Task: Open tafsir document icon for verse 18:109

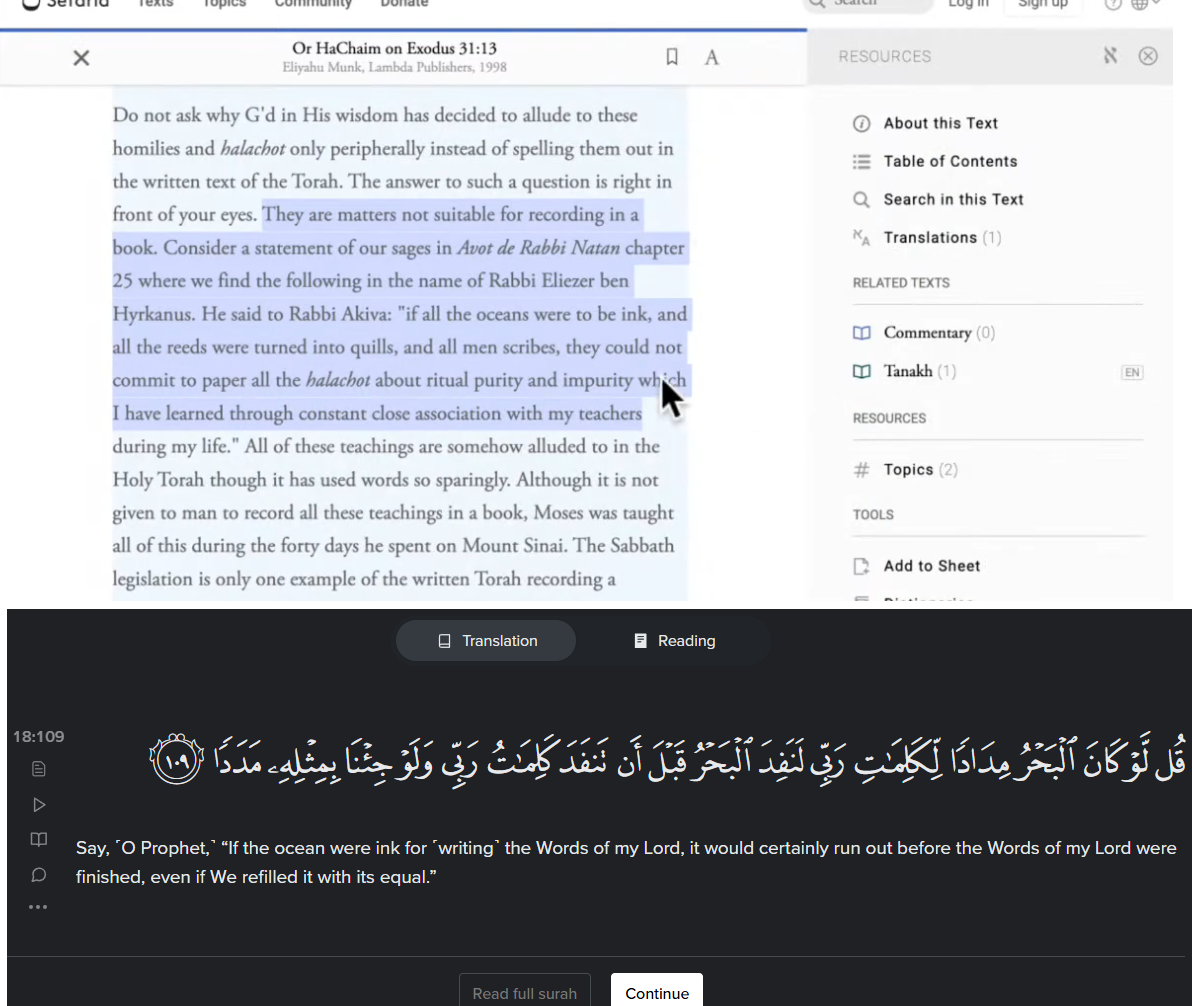Action: (x=39, y=769)
